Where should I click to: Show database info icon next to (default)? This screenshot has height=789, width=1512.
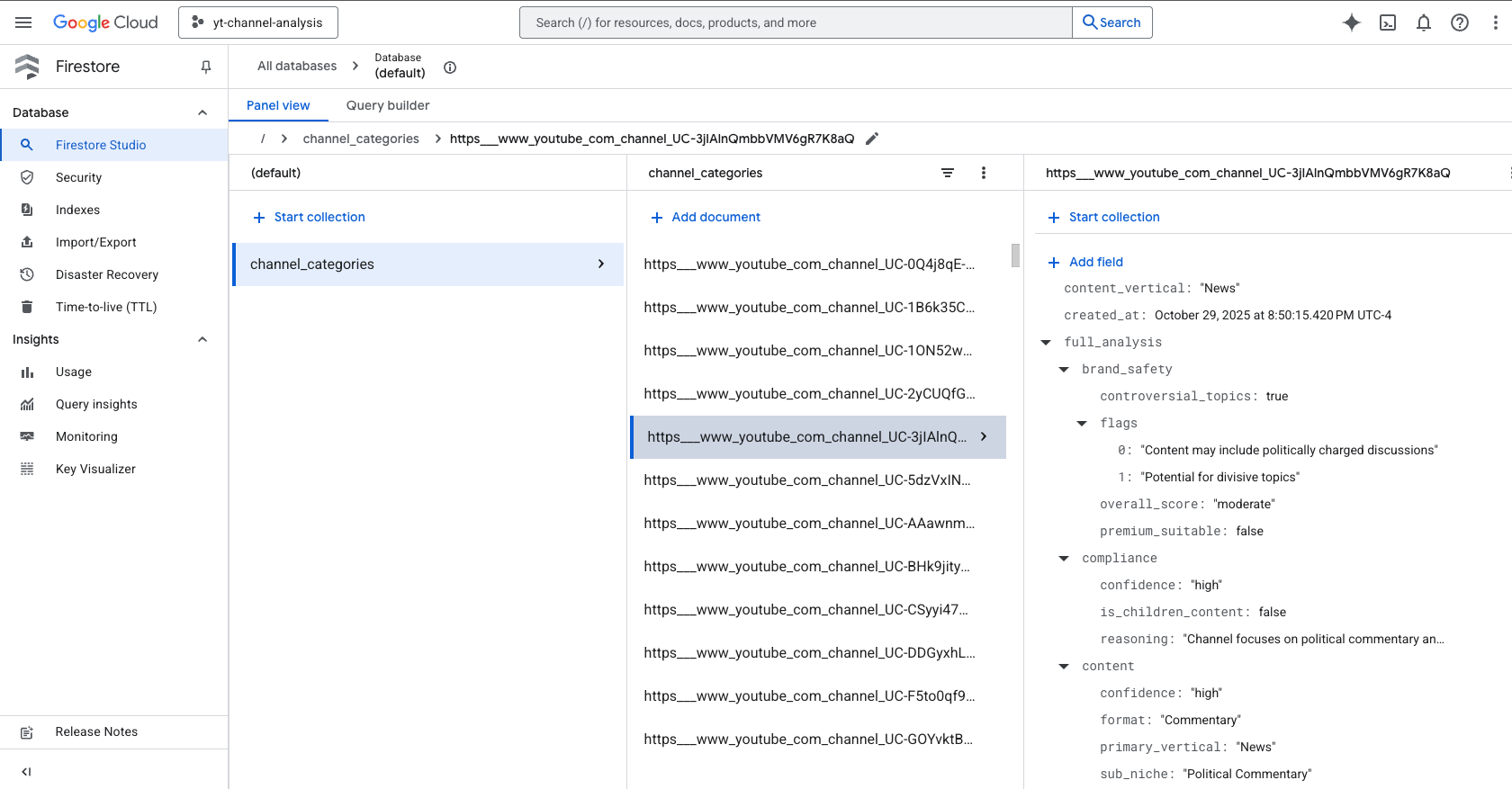450,67
